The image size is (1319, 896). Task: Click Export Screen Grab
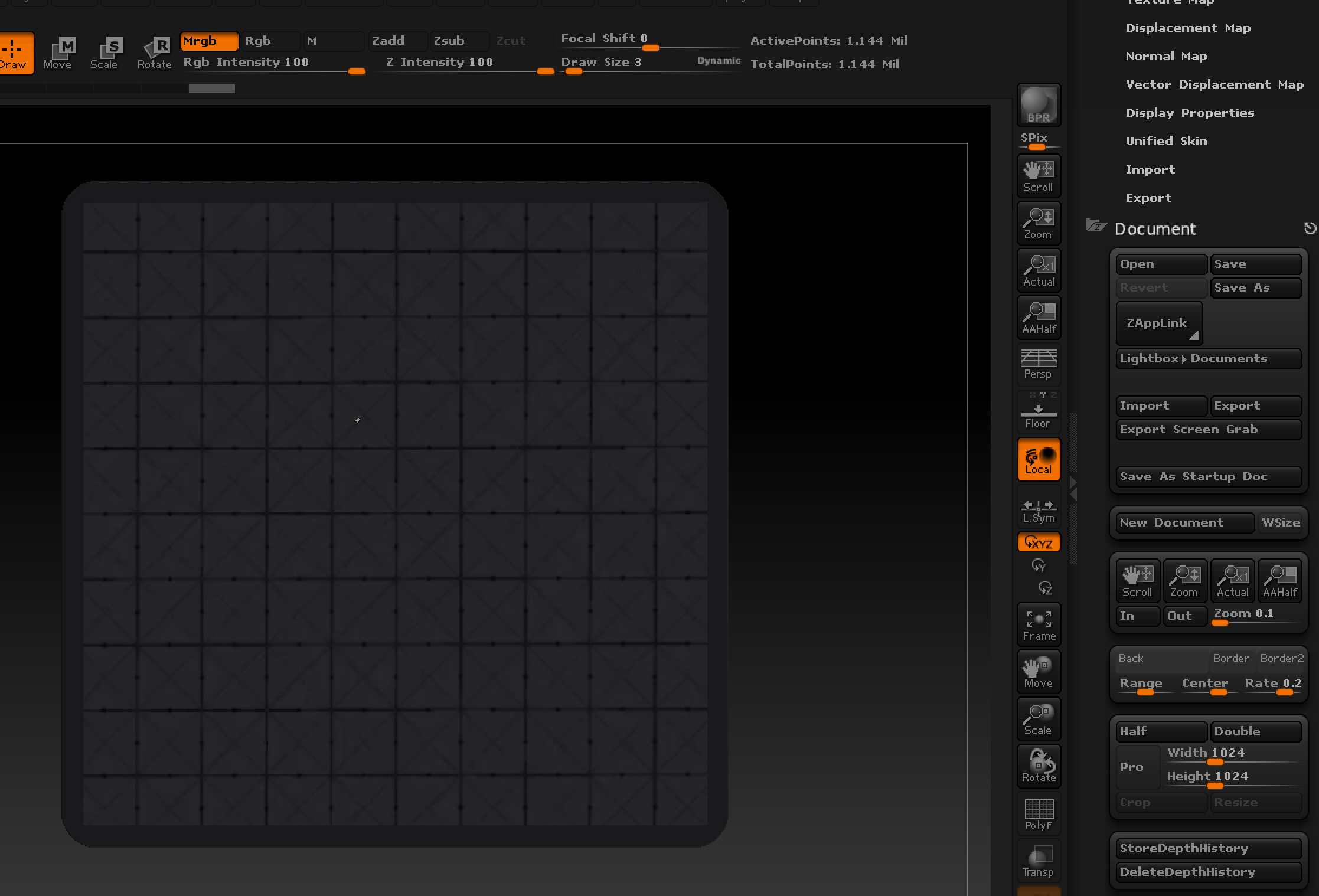1209,430
